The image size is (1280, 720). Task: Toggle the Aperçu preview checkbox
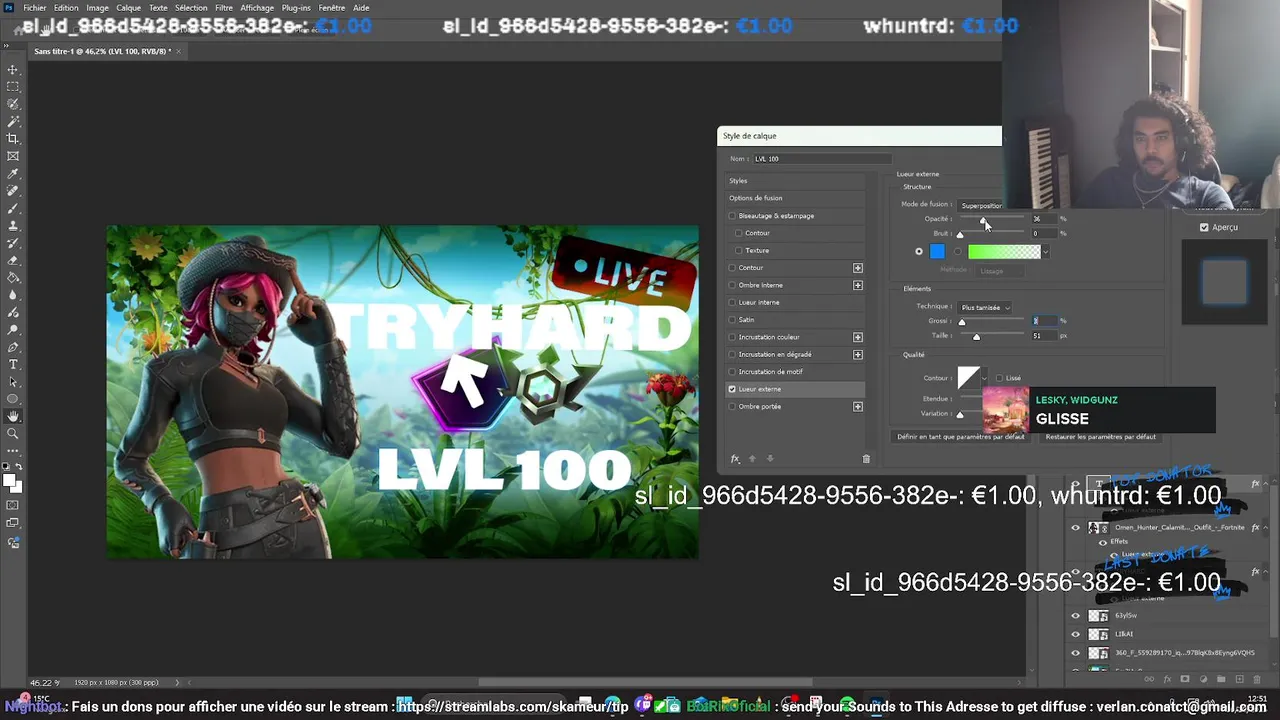pyautogui.click(x=1204, y=227)
